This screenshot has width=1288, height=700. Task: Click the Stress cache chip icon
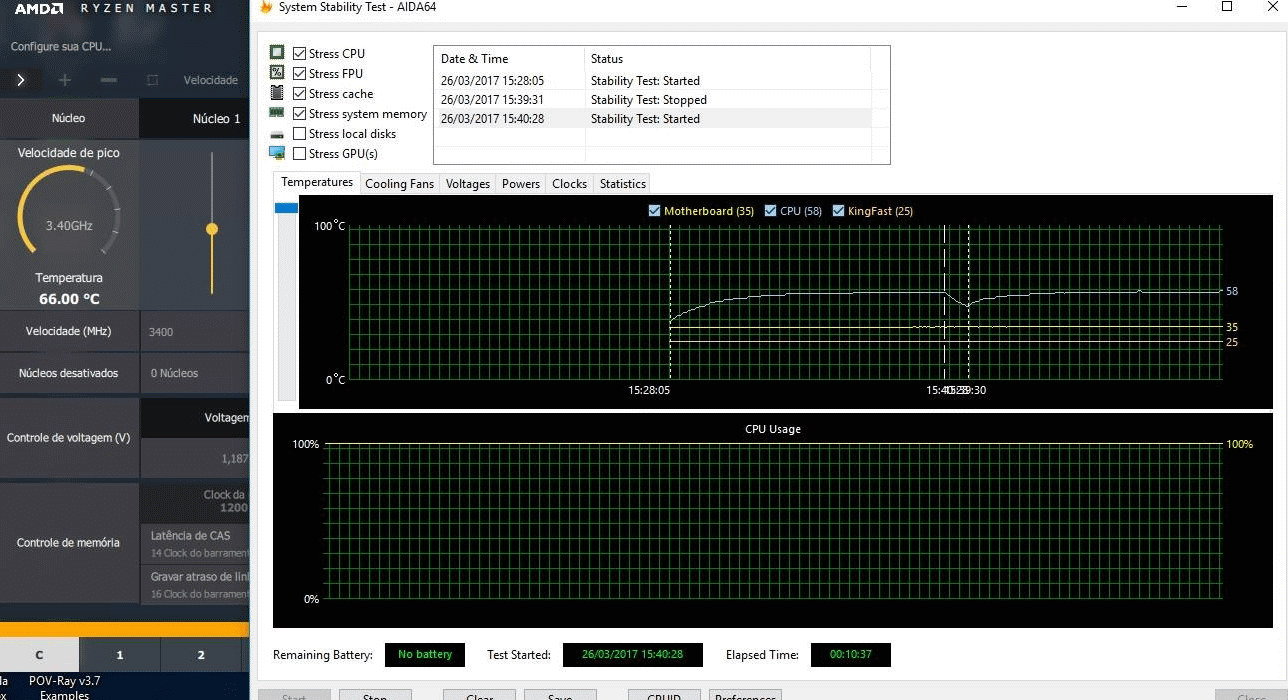point(277,93)
